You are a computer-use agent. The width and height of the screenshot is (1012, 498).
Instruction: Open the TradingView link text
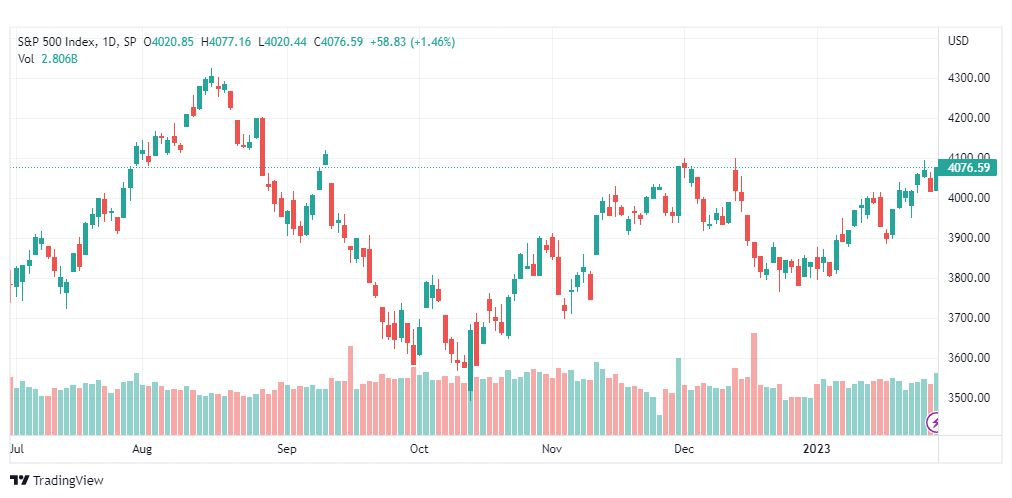(x=68, y=480)
